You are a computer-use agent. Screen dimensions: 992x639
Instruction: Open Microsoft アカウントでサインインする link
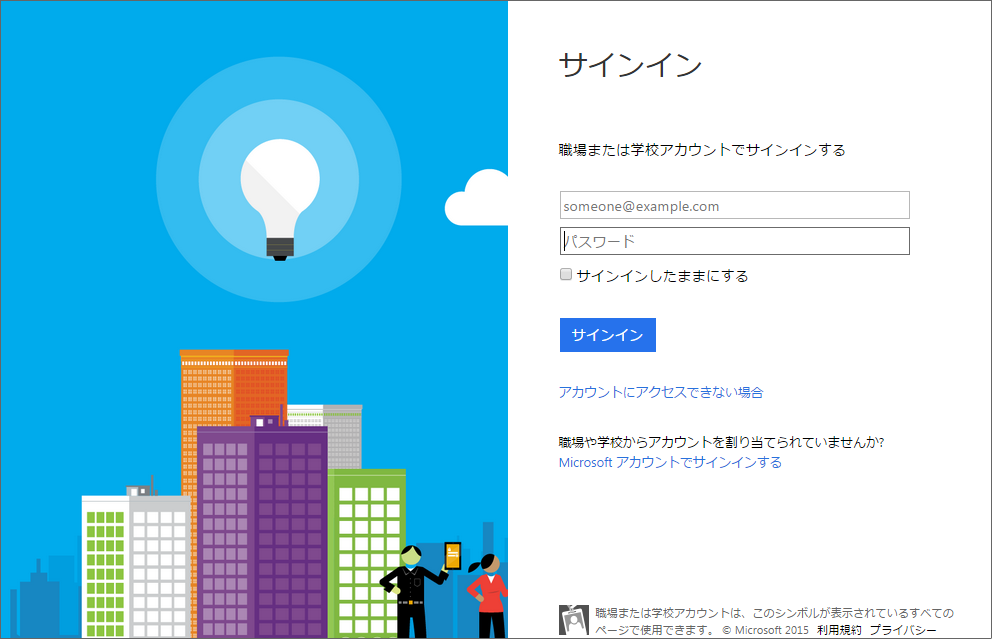[670, 462]
